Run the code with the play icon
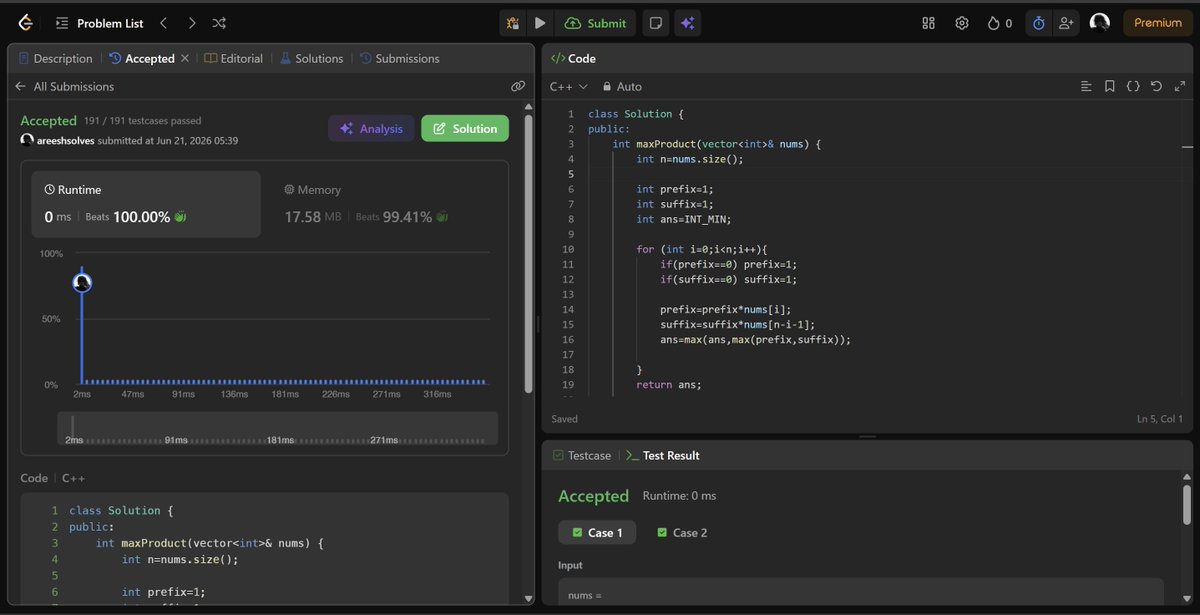 click(x=540, y=22)
